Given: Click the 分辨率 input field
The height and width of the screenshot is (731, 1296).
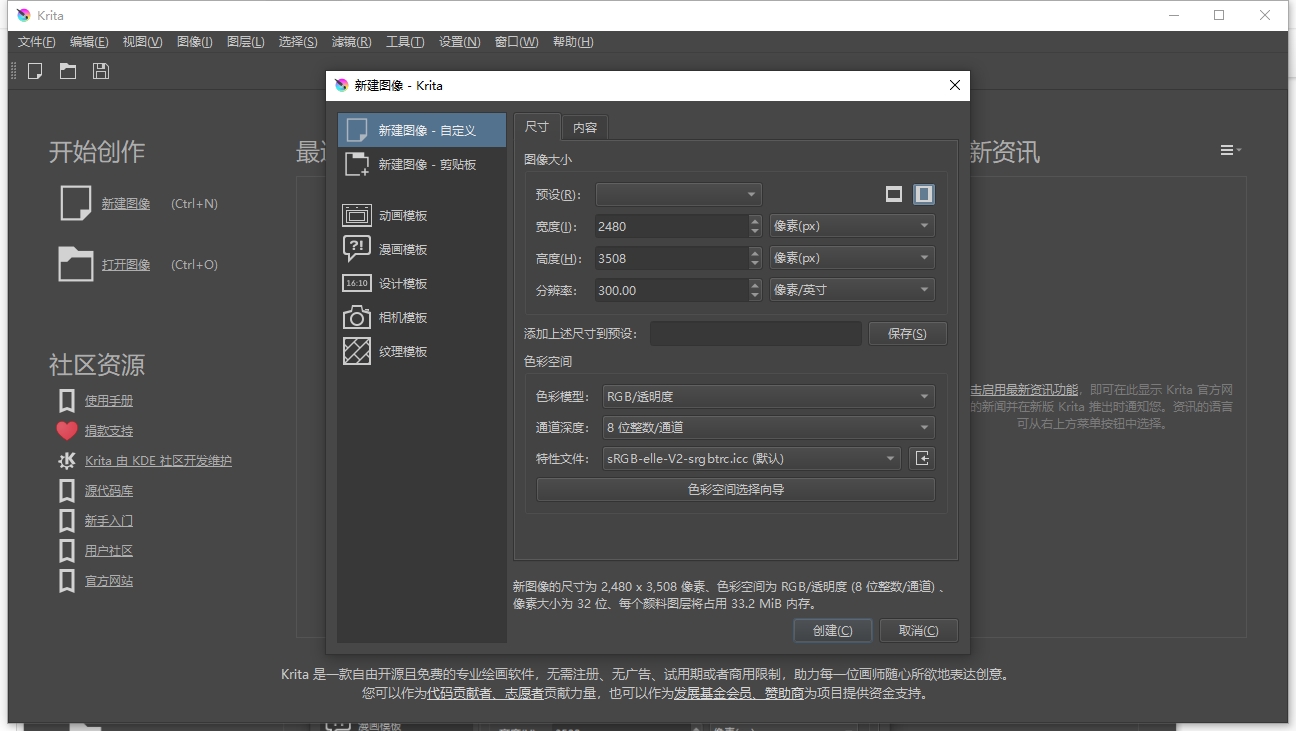Looking at the screenshot, I should click(671, 290).
